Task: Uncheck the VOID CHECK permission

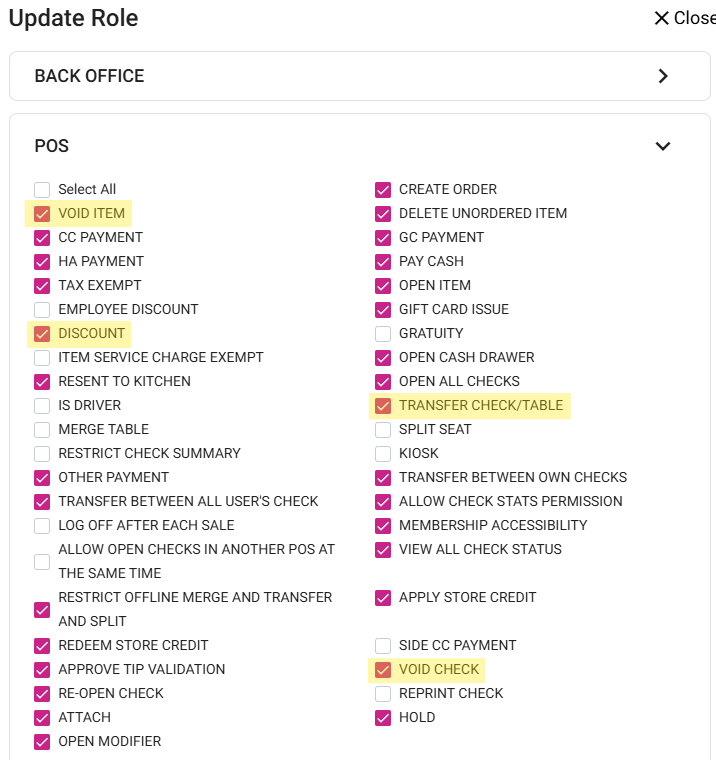Action: (383, 670)
